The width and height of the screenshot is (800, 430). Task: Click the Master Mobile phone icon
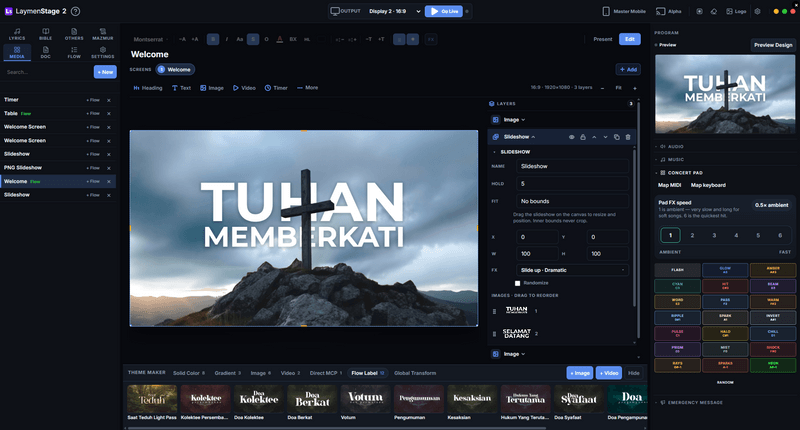coord(606,11)
